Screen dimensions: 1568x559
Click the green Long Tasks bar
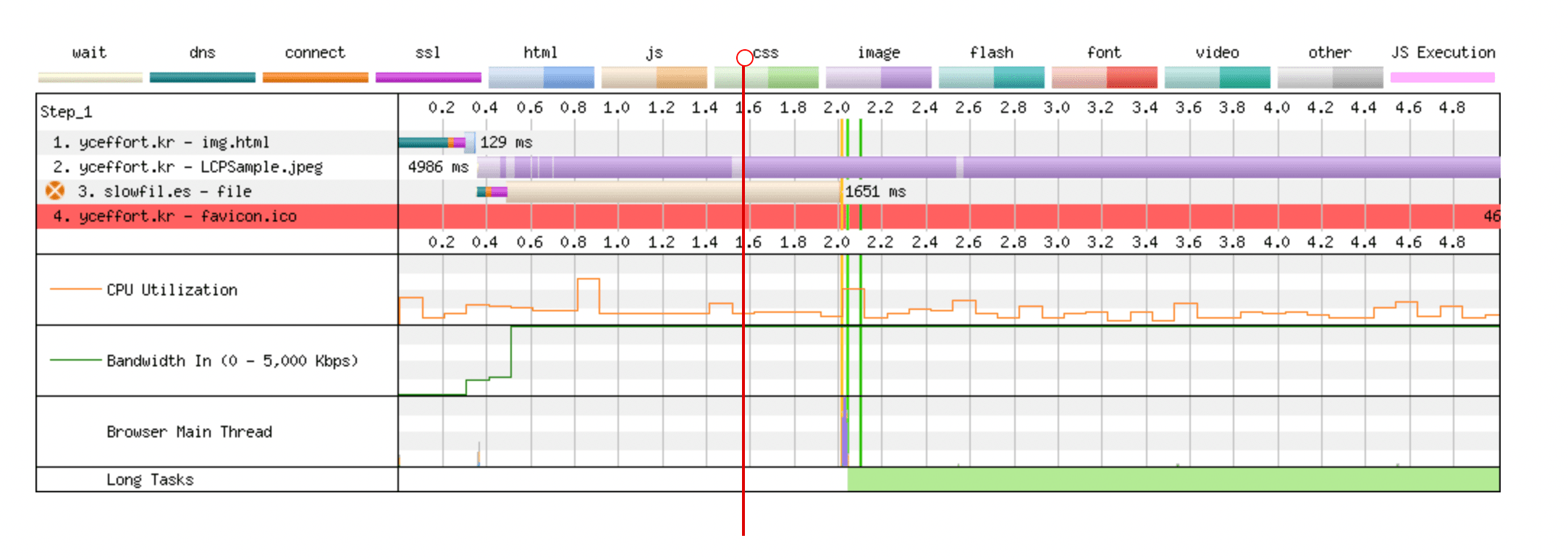coord(1173,479)
